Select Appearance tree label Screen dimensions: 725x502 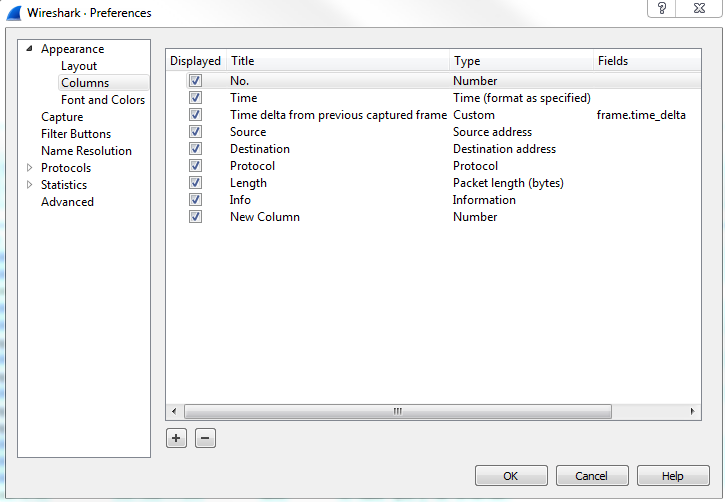point(72,49)
